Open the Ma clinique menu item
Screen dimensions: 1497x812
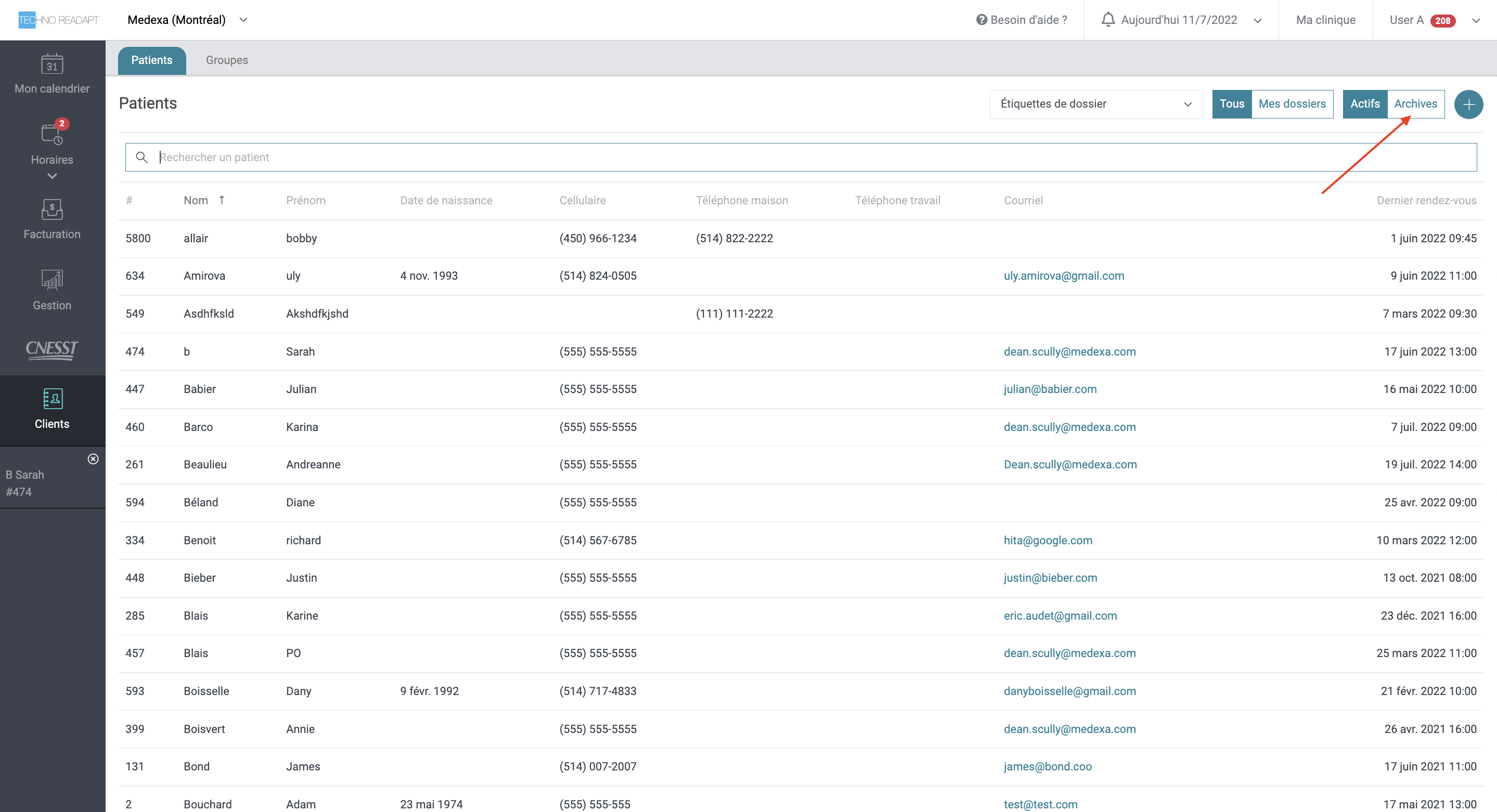1325,20
